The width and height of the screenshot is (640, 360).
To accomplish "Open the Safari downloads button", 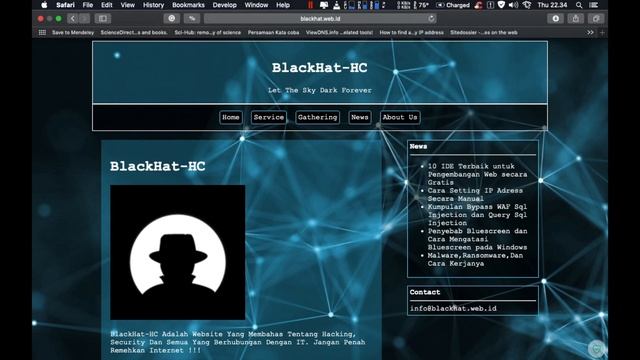I will click(x=556, y=18).
